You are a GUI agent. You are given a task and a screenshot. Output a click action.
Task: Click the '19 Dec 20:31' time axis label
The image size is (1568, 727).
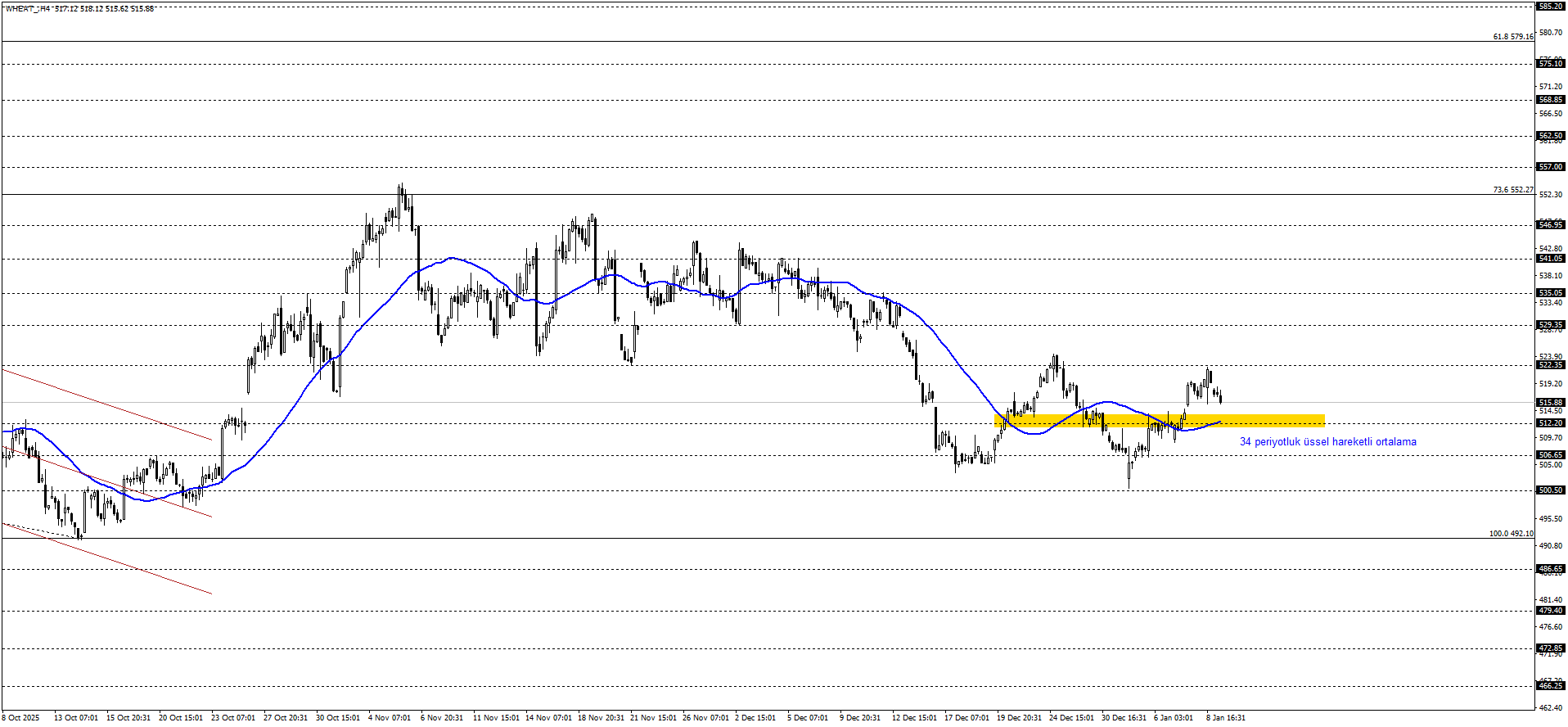pos(1019,718)
